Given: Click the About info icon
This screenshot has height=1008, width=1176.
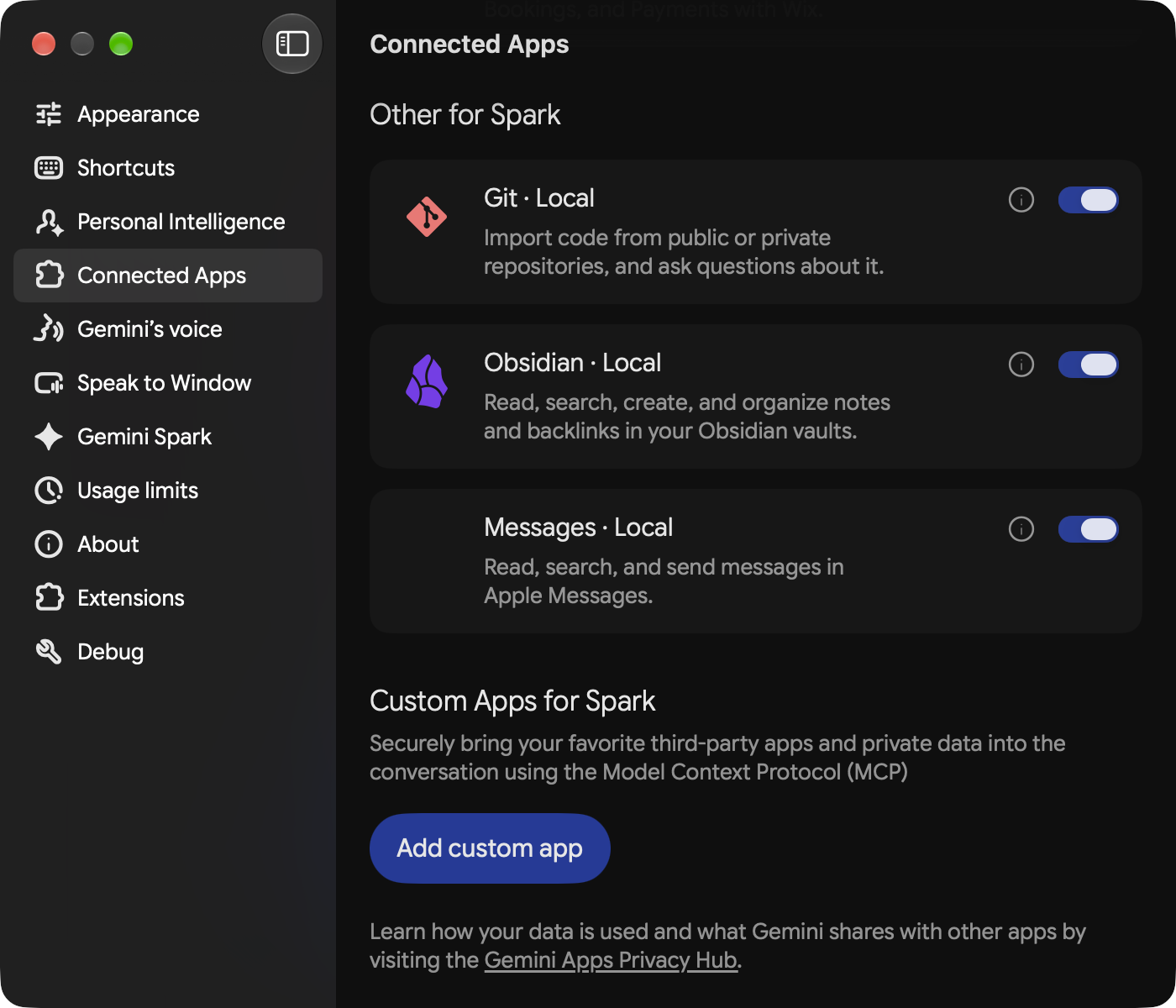Looking at the screenshot, I should point(49,544).
